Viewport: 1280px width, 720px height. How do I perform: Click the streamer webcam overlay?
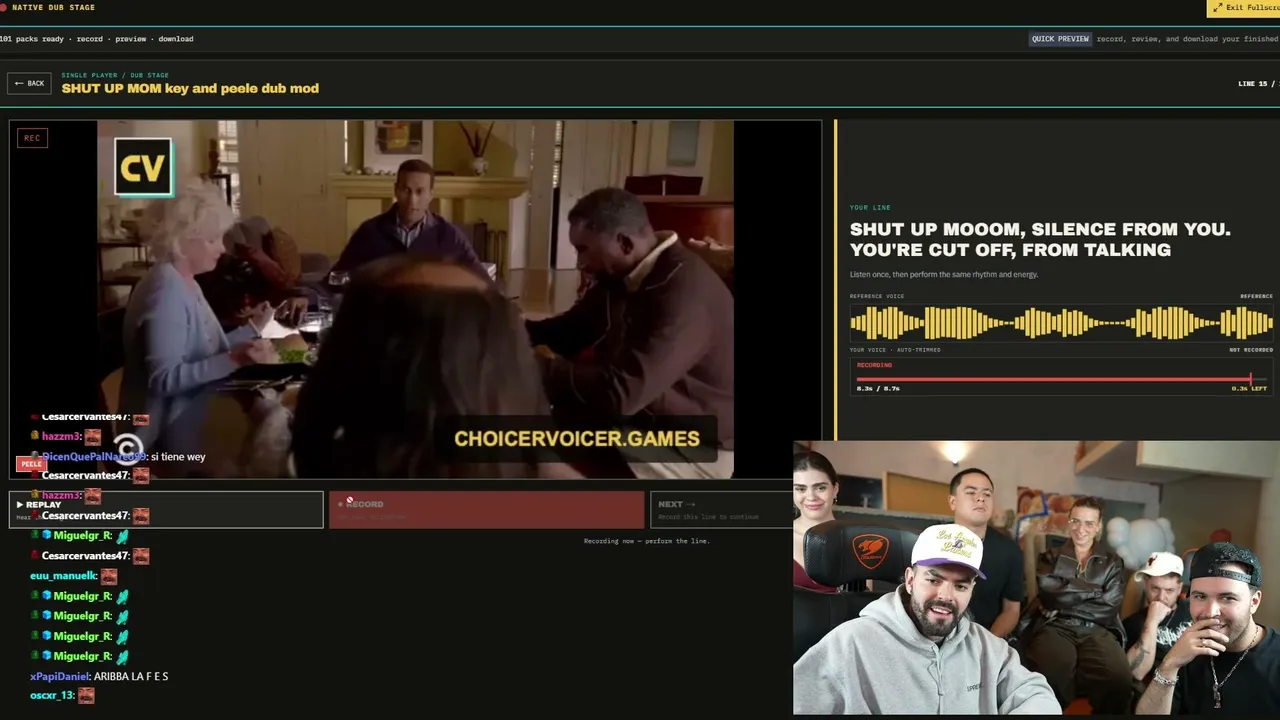(1036, 578)
